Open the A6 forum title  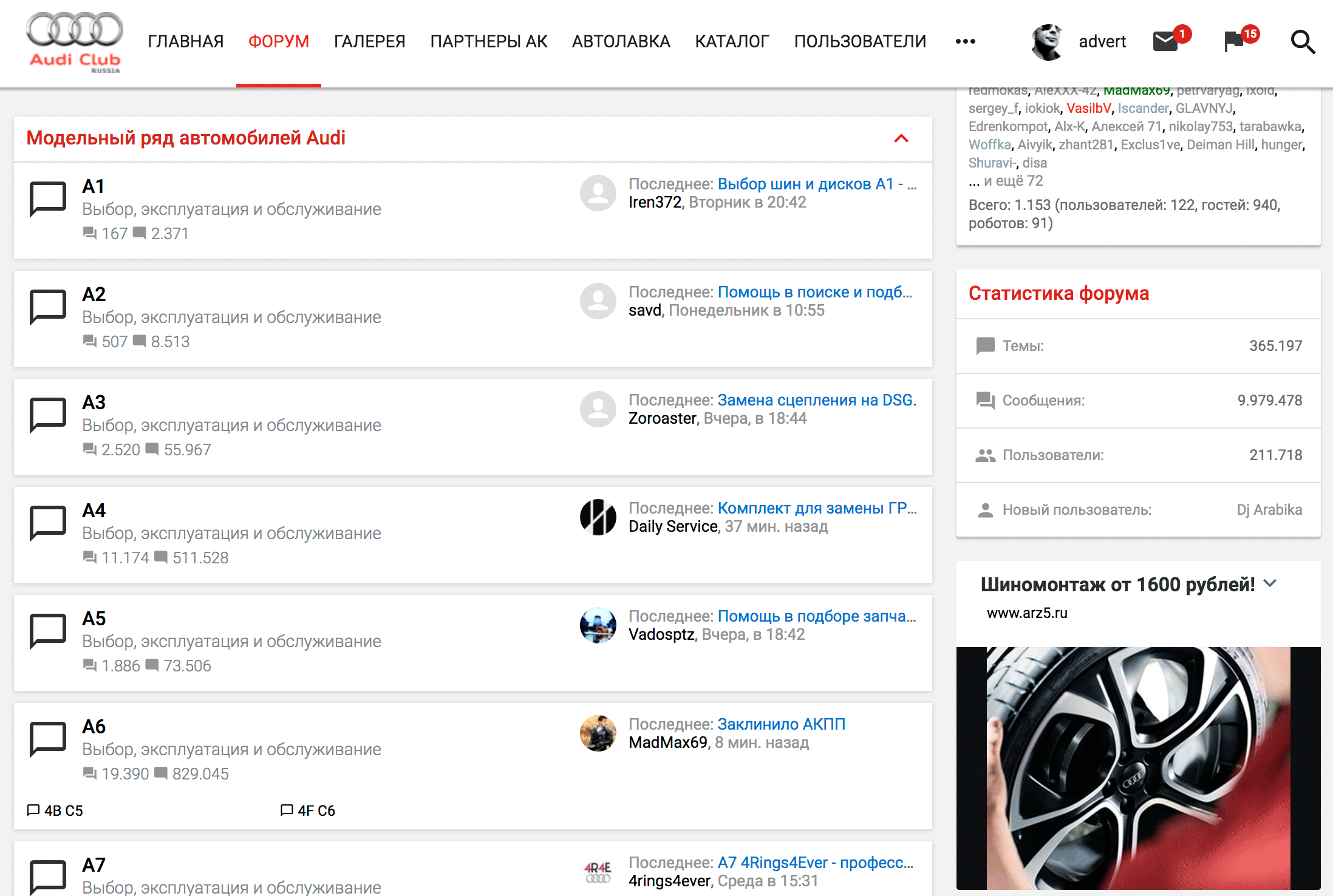[x=94, y=727]
